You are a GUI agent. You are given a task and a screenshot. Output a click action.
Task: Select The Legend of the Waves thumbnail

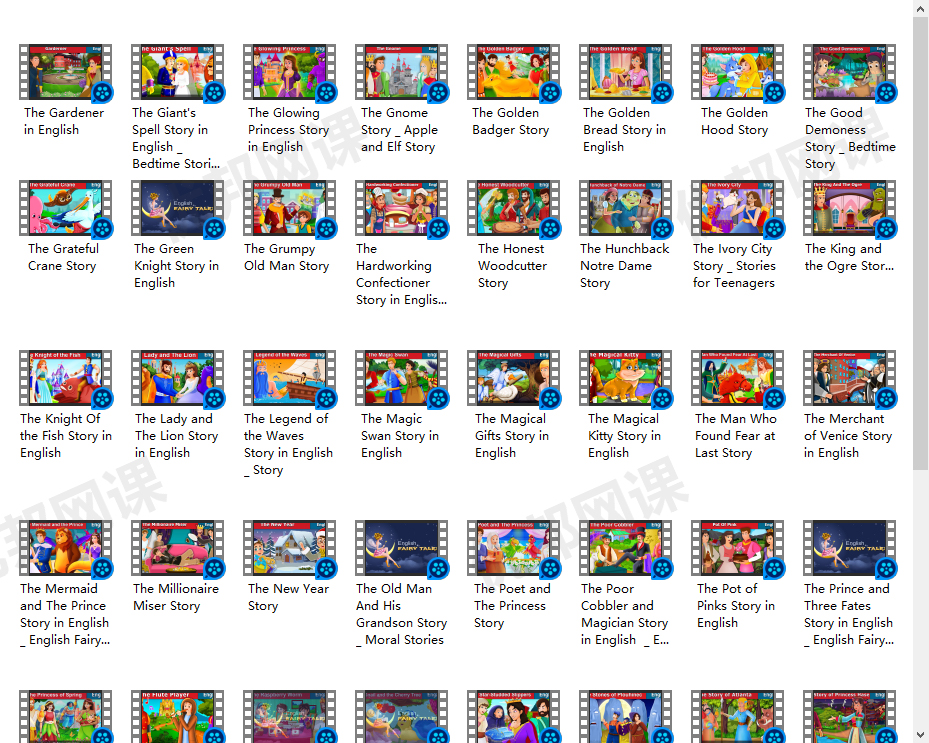click(289, 378)
